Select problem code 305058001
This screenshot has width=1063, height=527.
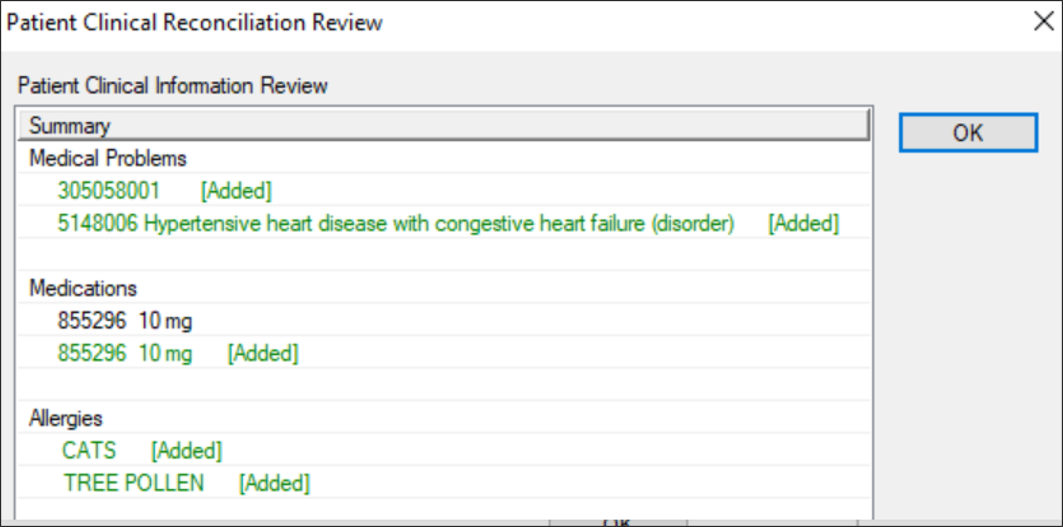click(109, 190)
